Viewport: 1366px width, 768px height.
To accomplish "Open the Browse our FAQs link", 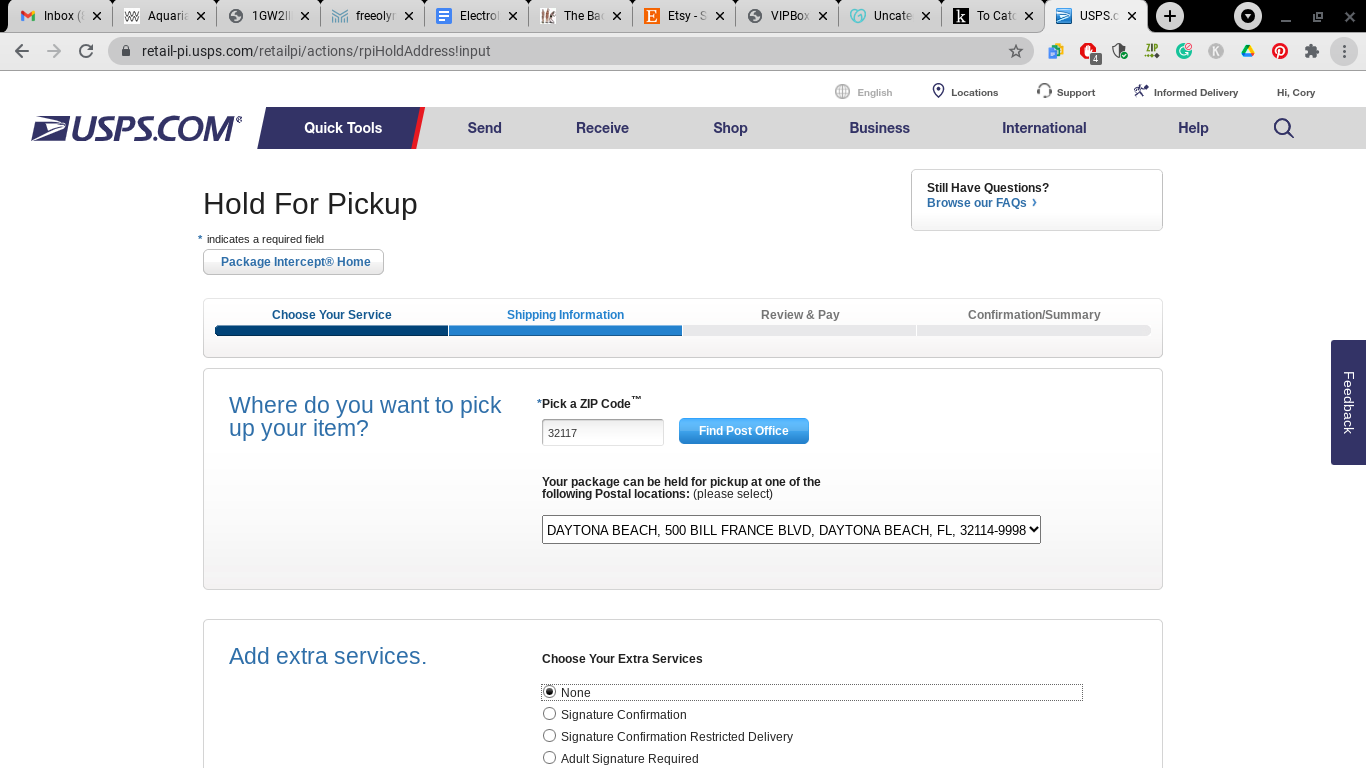I will tap(975, 202).
